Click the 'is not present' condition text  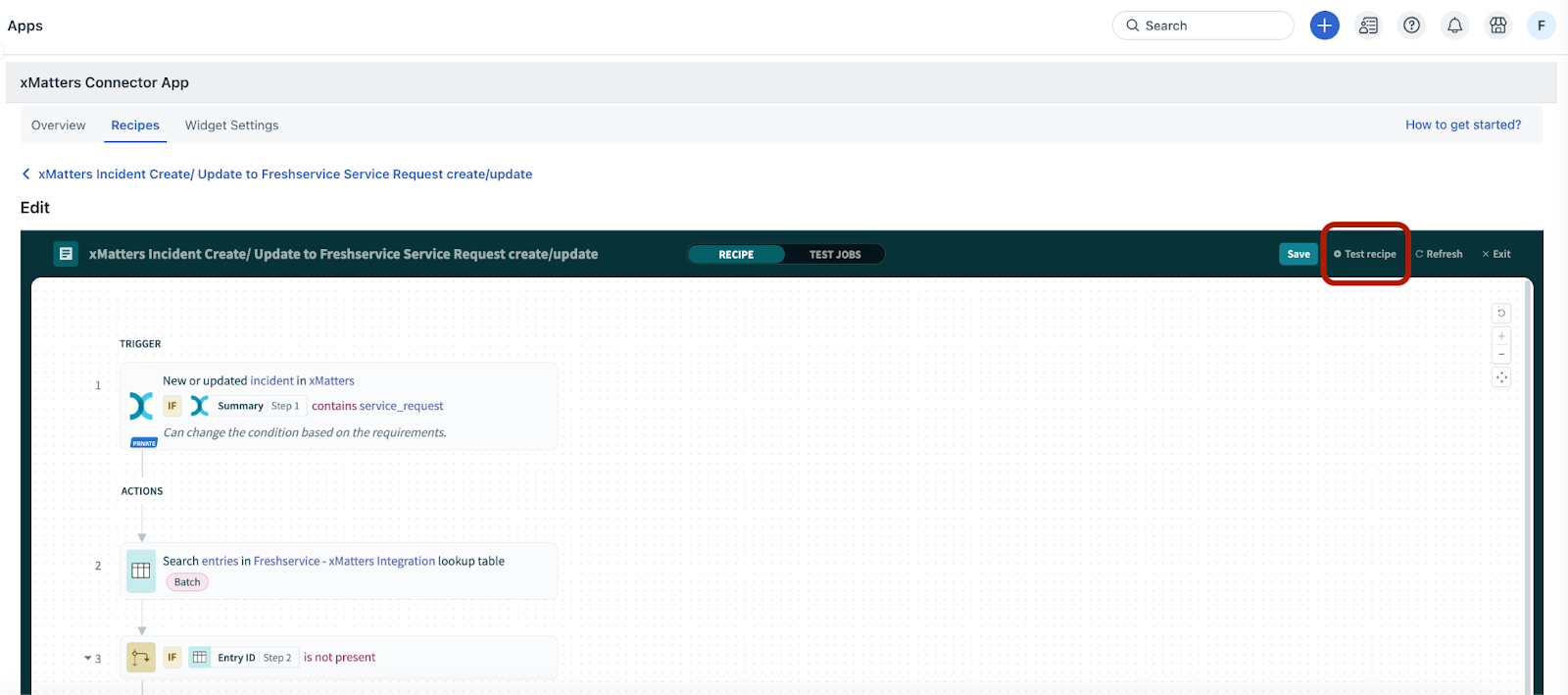(x=339, y=658)
